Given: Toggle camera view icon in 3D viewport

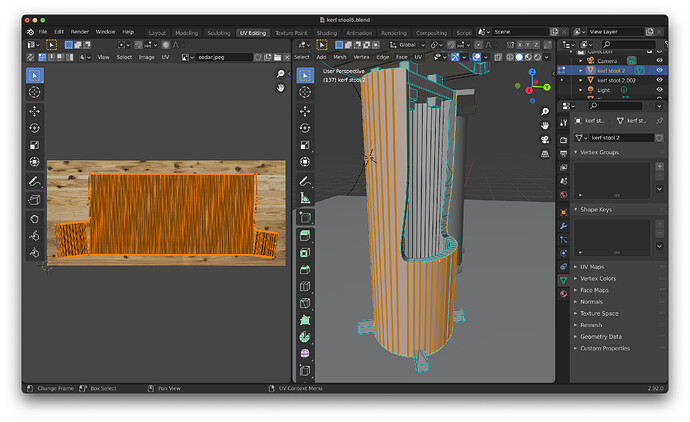Looking at the screenshot, I should click(545, 139).
